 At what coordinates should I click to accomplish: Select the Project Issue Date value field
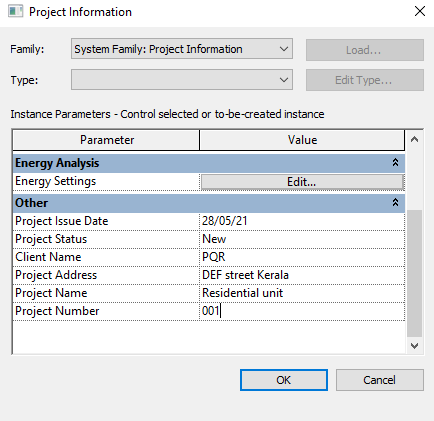(302, 221)
